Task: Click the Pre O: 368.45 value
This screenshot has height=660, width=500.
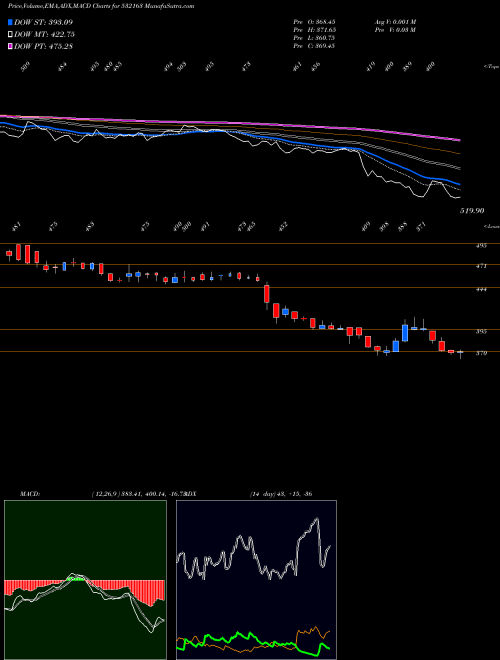Action: [314, 22]
